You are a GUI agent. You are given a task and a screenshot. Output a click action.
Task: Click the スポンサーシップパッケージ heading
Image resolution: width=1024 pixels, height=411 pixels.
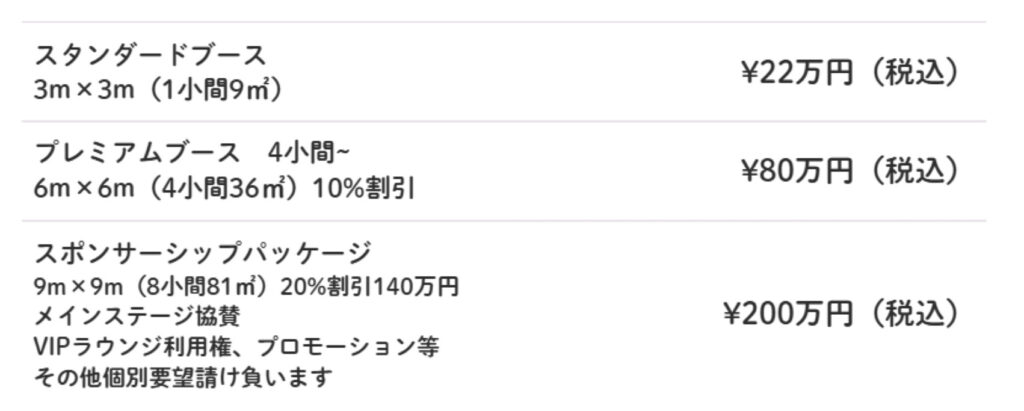203,252
